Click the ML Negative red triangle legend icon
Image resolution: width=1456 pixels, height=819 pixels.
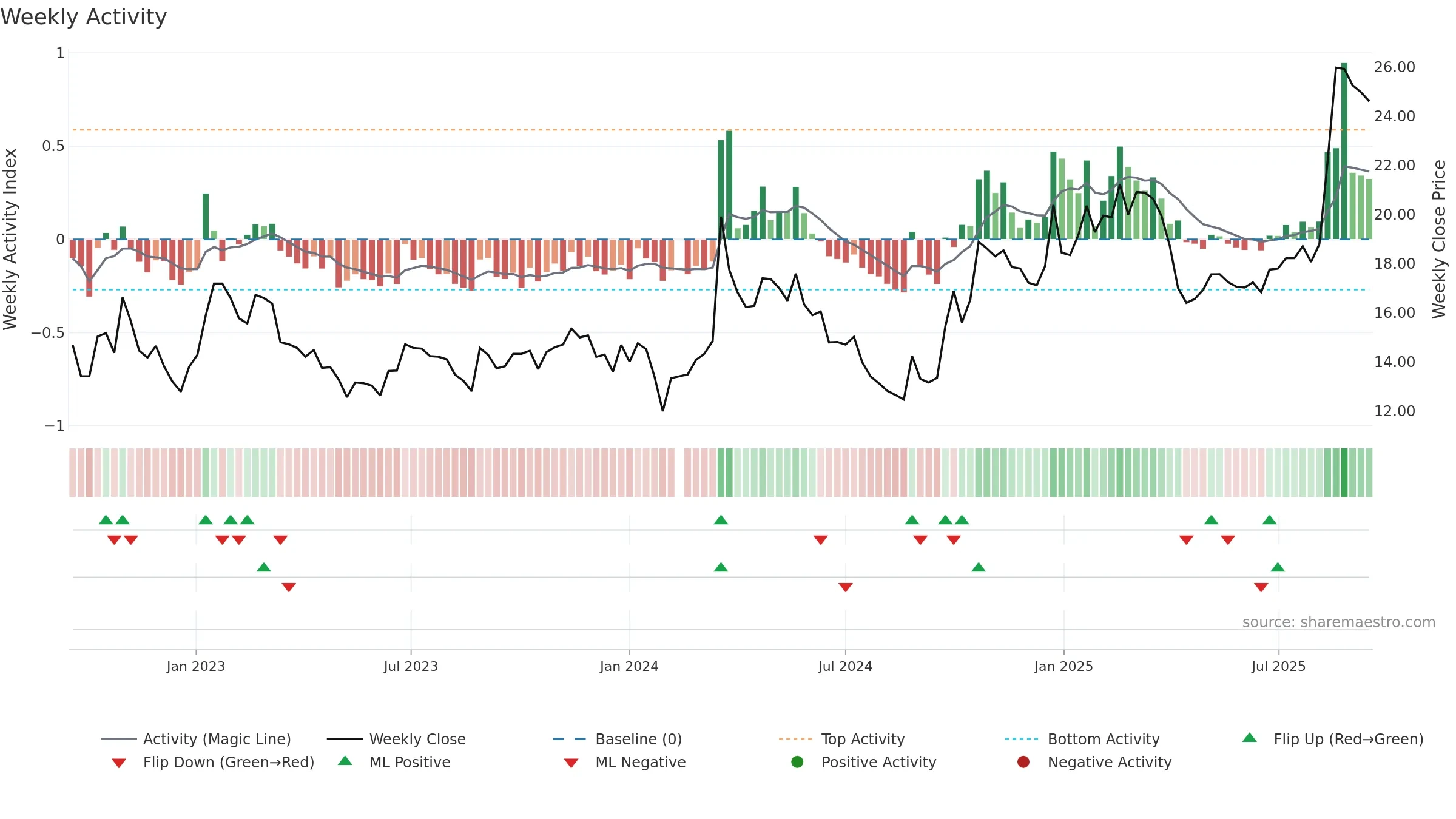click(571, 763)
